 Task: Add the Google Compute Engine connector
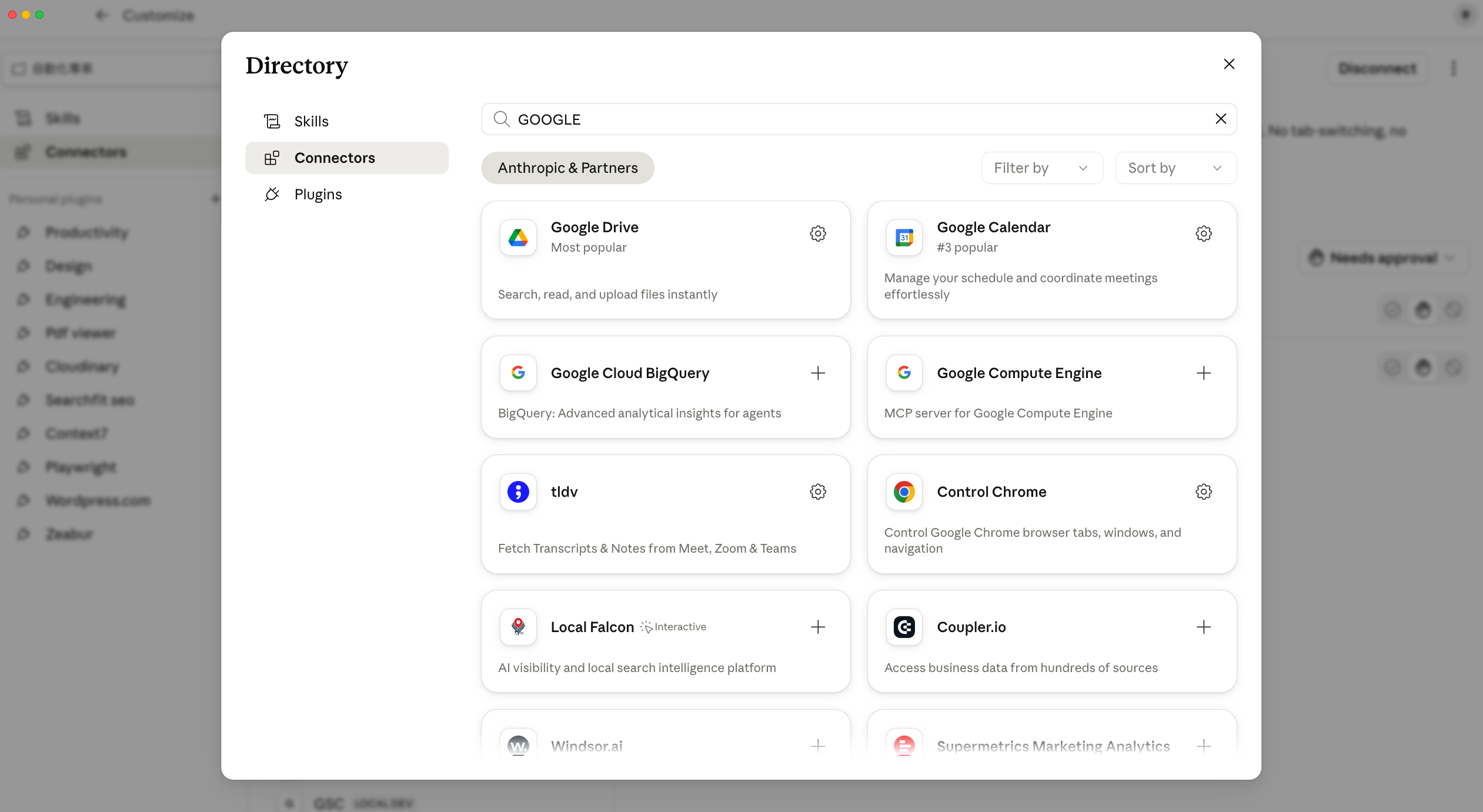coord(1204,373)
